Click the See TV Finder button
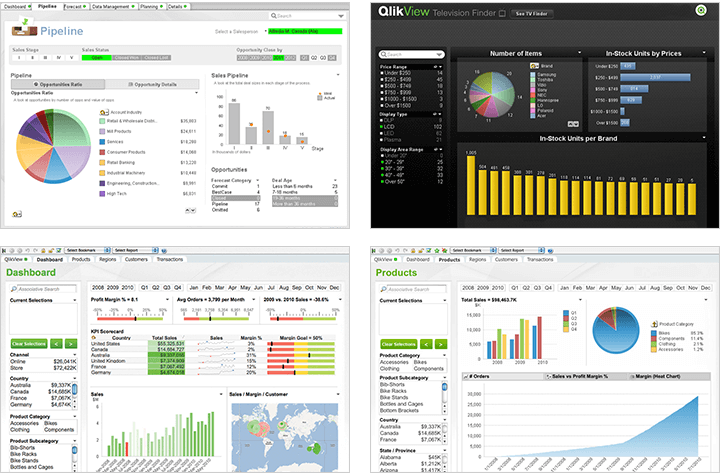720x476 pixels. [531, 14]
